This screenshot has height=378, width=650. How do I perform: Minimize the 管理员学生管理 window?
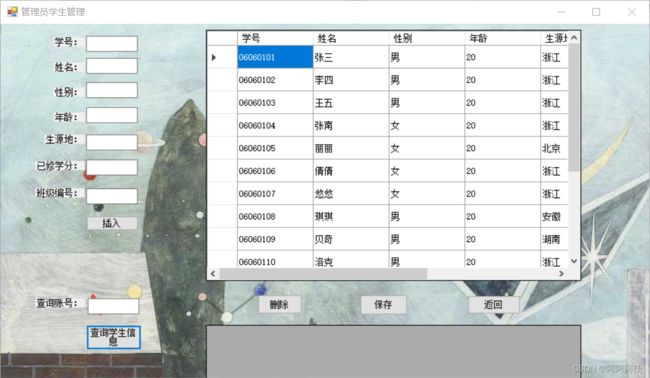coord(561,12)
